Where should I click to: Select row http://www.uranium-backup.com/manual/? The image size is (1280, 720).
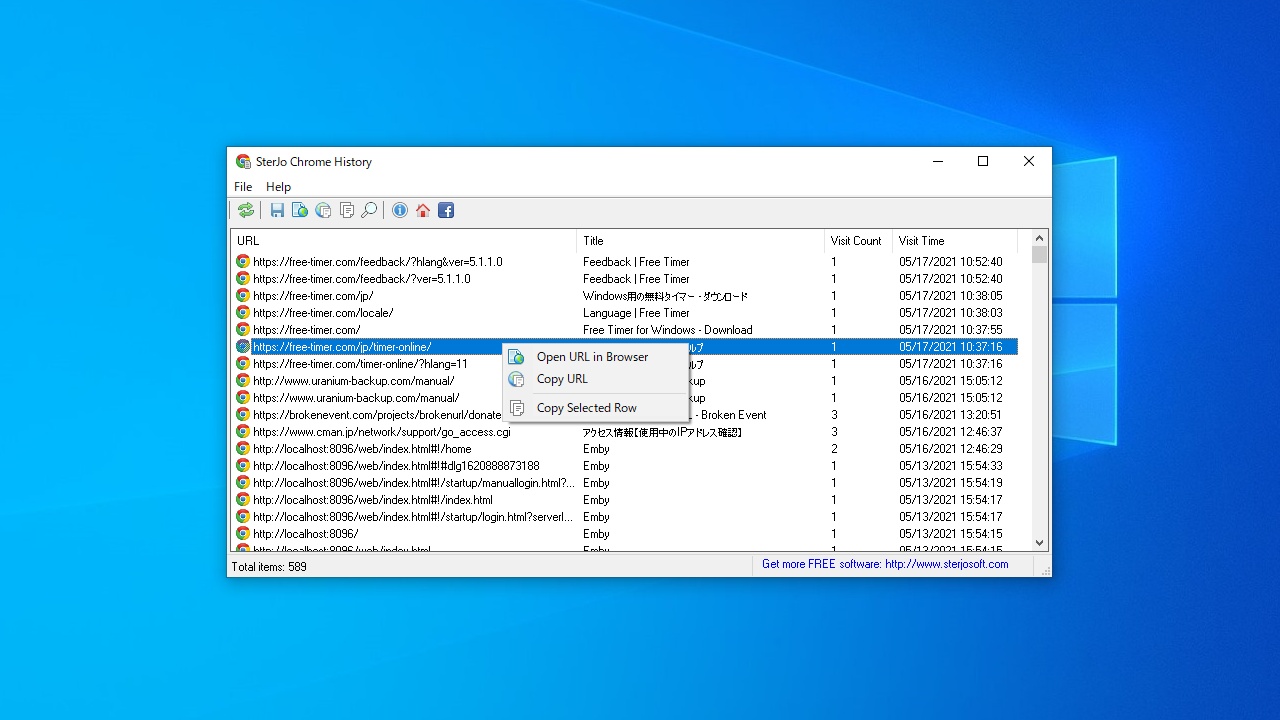(x=625, y=380)
